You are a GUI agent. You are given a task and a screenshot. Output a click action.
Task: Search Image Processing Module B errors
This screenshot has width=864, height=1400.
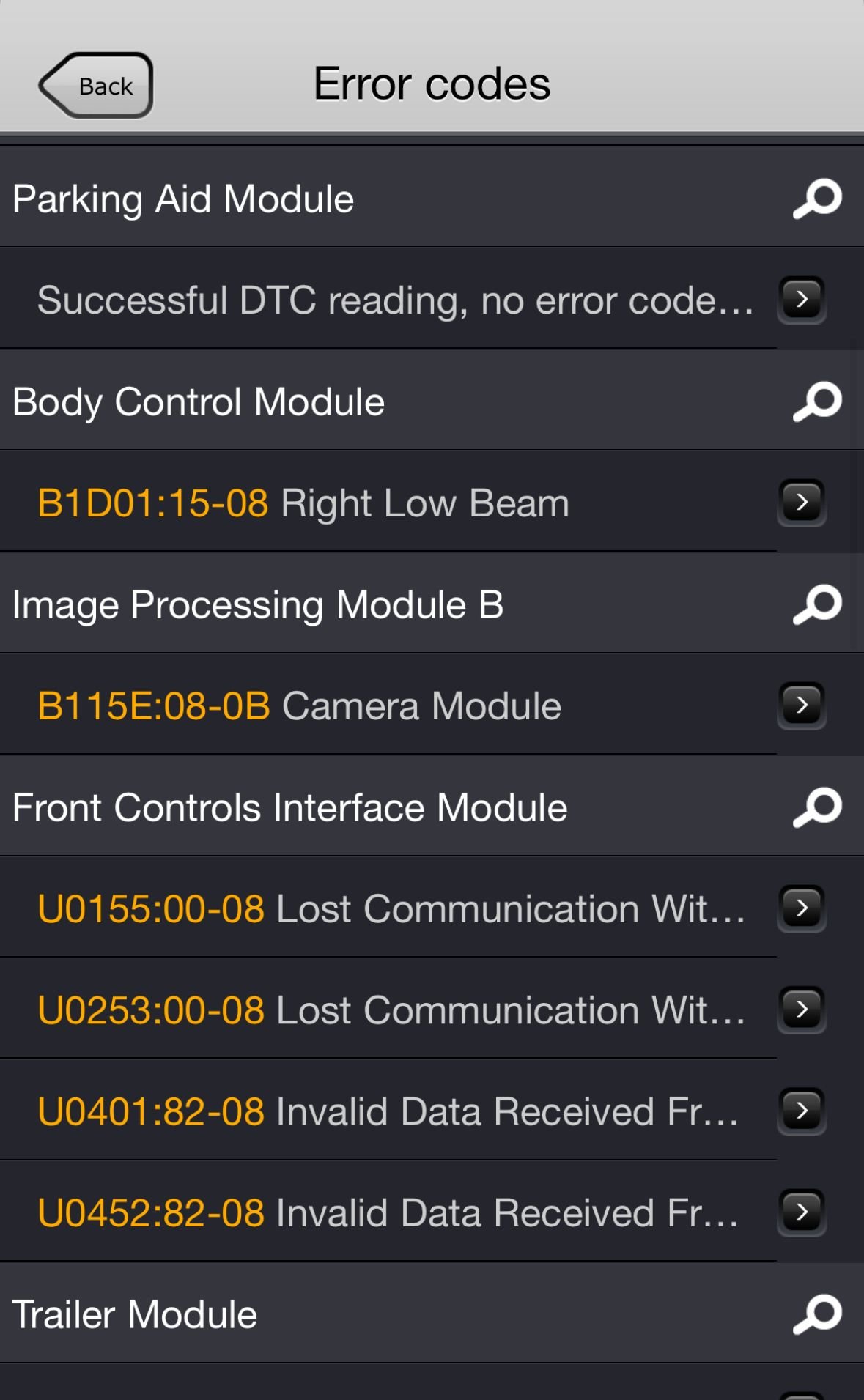[817, 604]
